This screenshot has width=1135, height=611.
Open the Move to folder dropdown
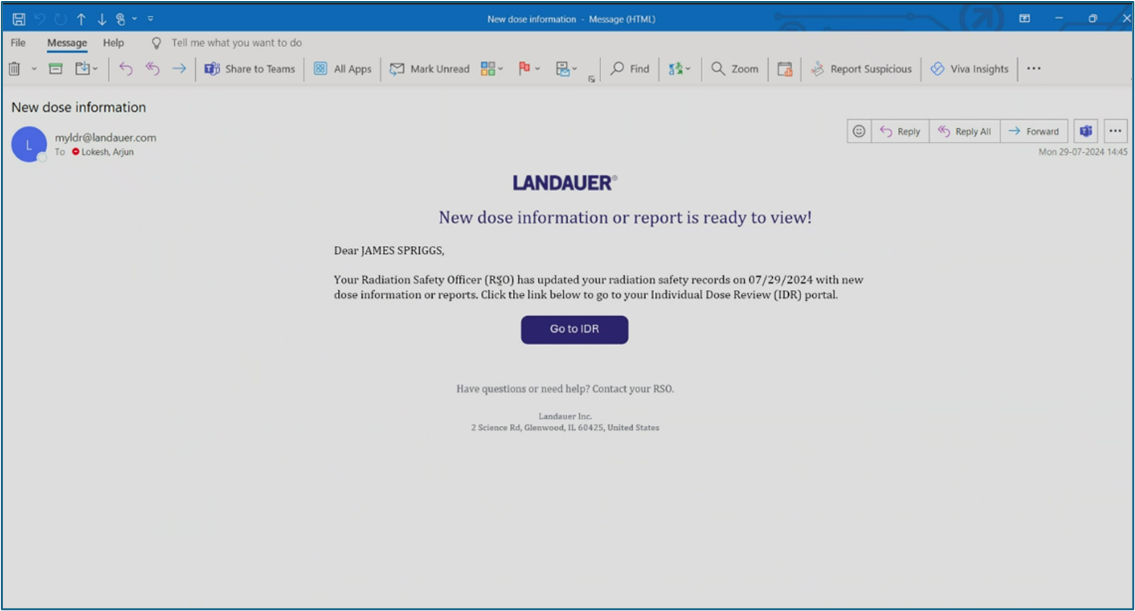coord(87,69)
